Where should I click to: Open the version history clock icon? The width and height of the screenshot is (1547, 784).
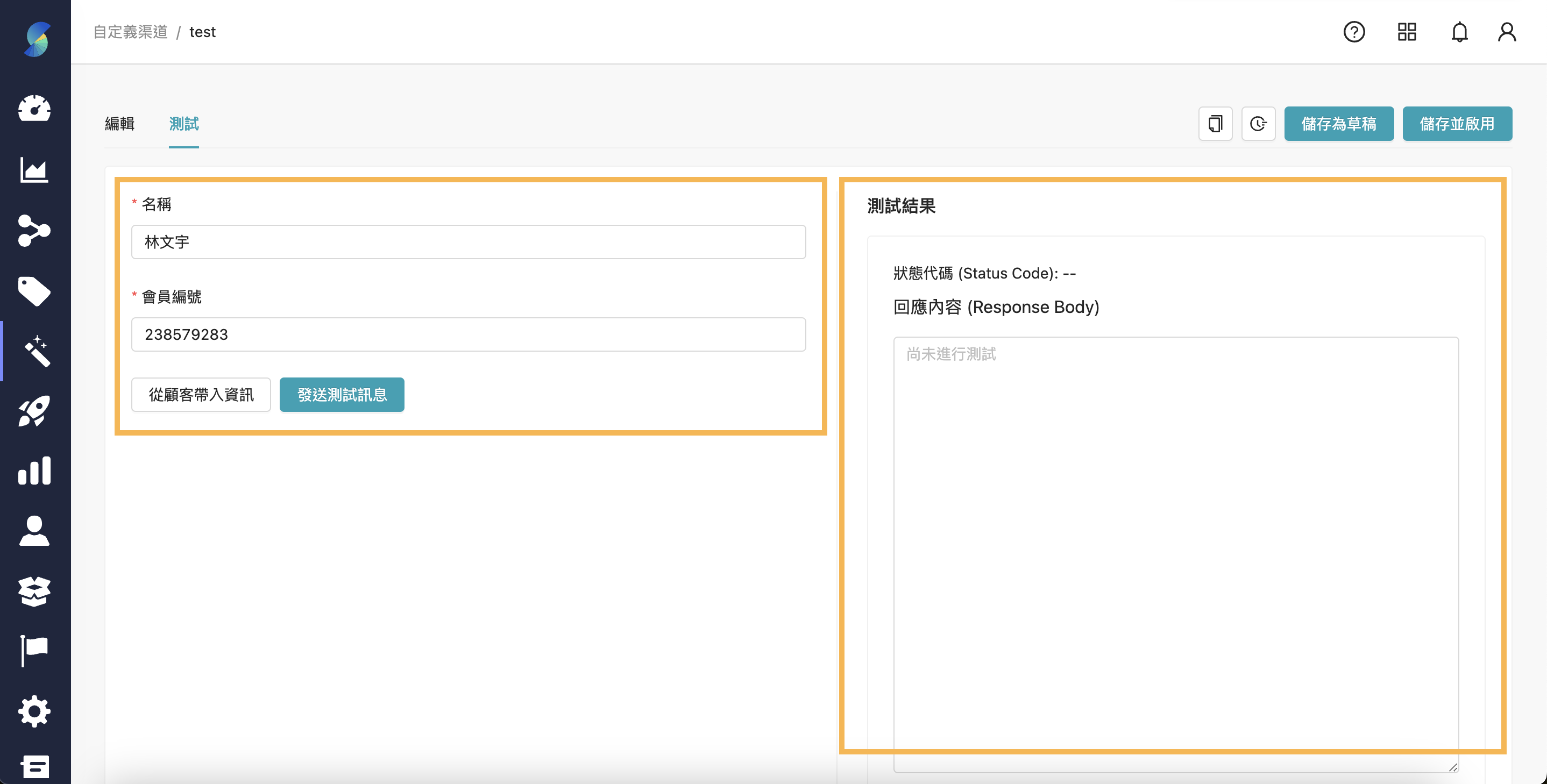click(1259, 124)
